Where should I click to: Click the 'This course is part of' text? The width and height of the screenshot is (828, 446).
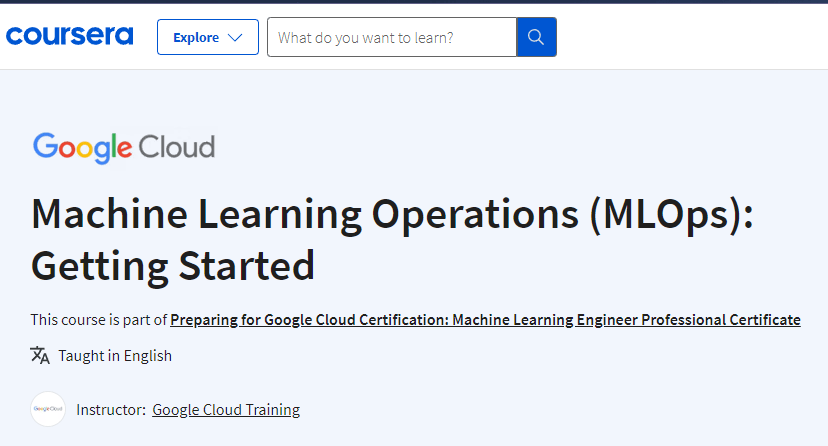(99, 320)
